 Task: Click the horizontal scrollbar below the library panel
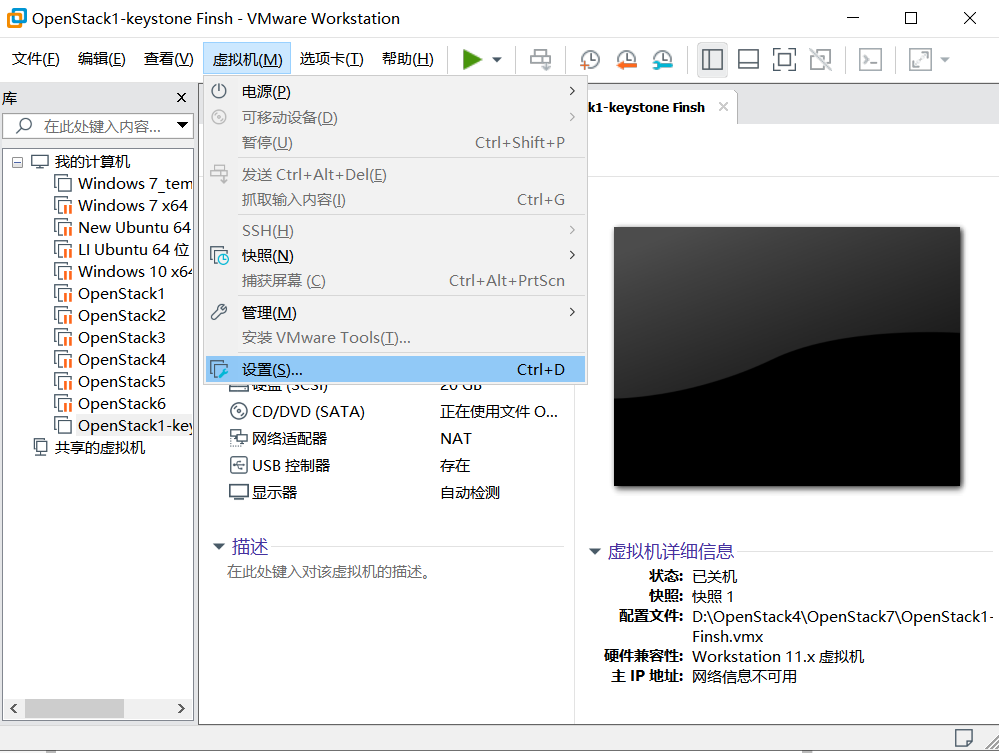coord(75,708)
